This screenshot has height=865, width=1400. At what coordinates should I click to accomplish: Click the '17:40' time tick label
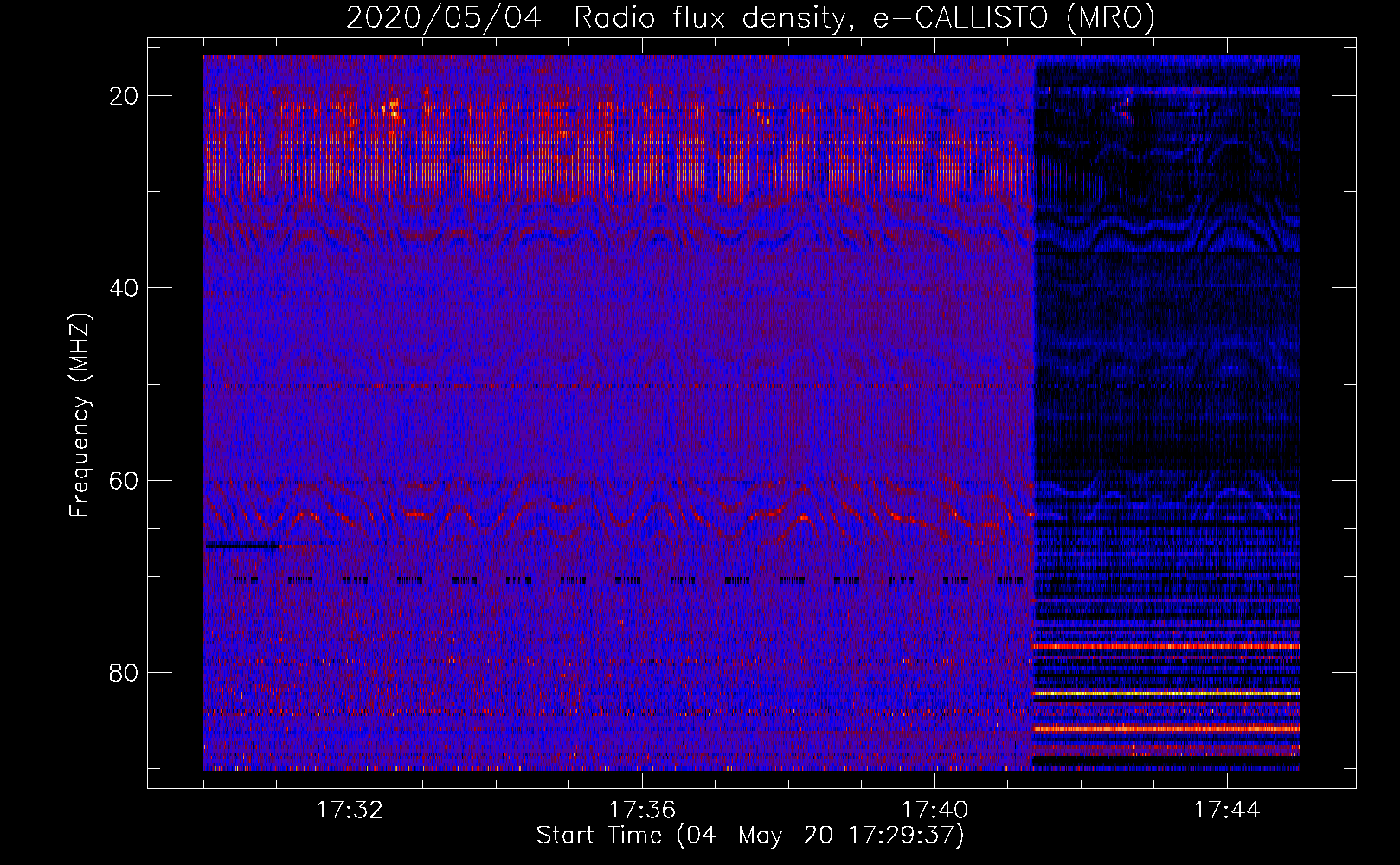pyautogui.click(x=934, y=811)
